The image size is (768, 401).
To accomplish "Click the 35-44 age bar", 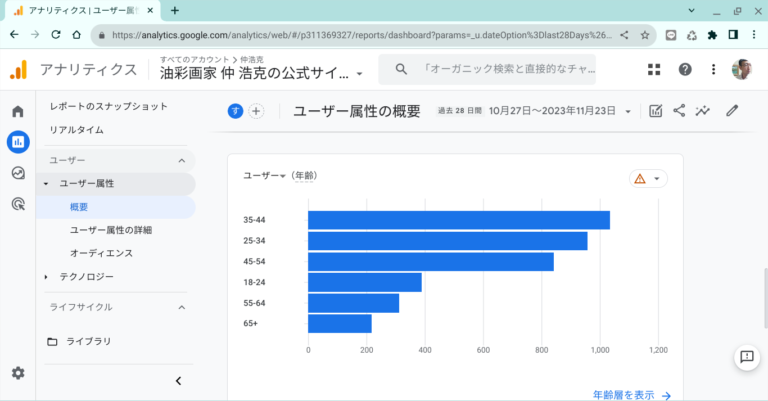I will click(459, 220).
